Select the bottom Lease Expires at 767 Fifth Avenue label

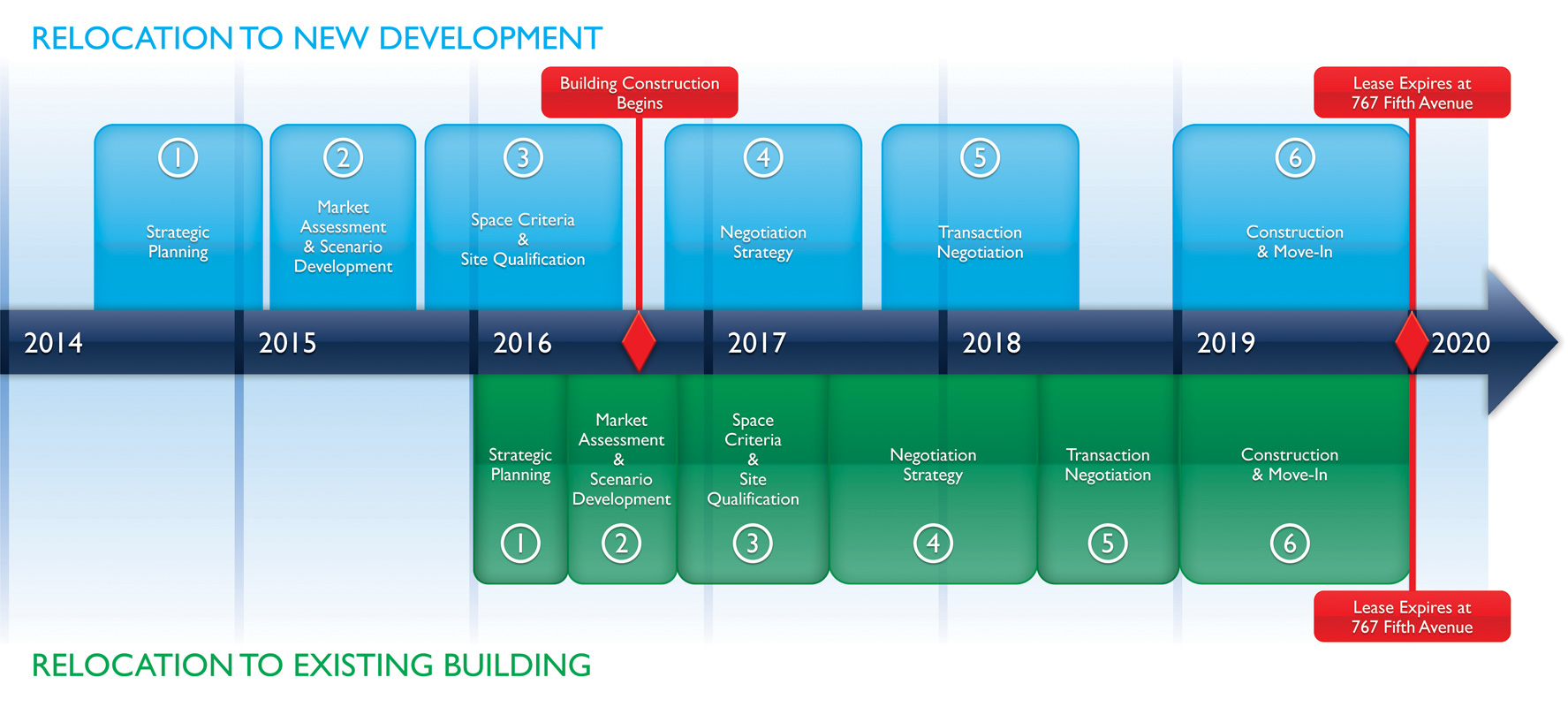coord(1412,617)
